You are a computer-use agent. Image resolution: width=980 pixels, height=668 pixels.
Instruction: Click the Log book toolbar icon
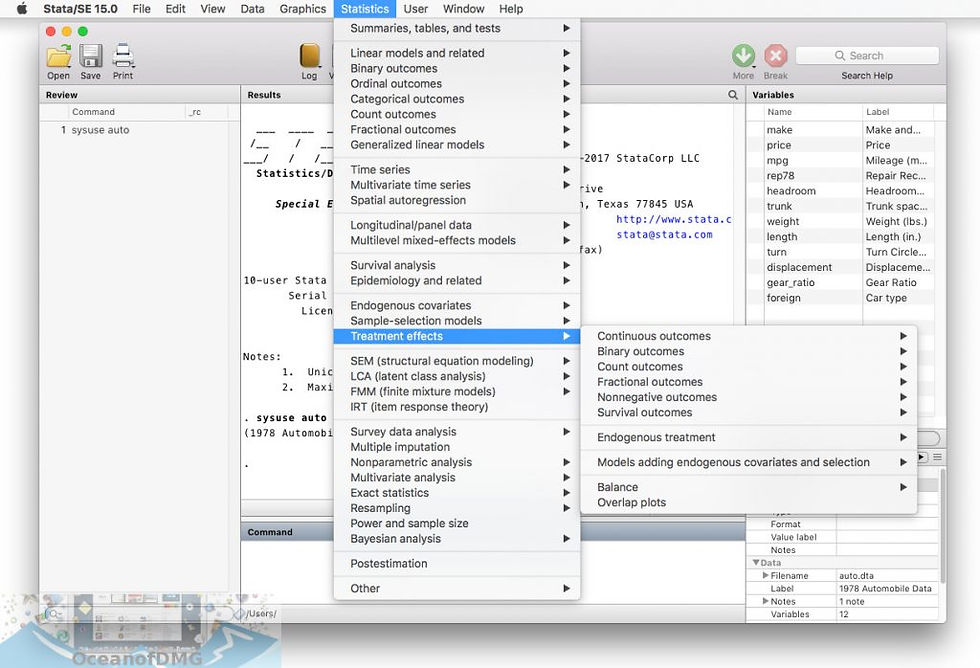[309, 56]
